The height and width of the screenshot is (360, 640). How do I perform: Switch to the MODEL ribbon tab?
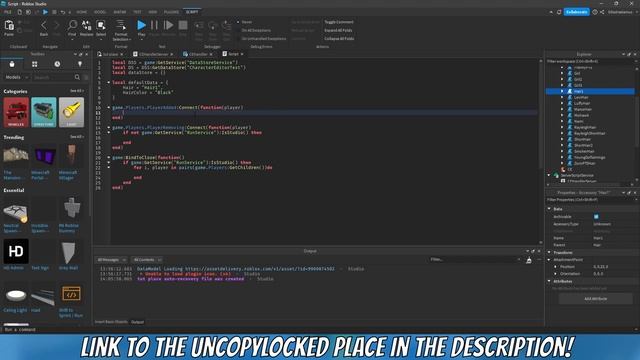coord(100,12)
